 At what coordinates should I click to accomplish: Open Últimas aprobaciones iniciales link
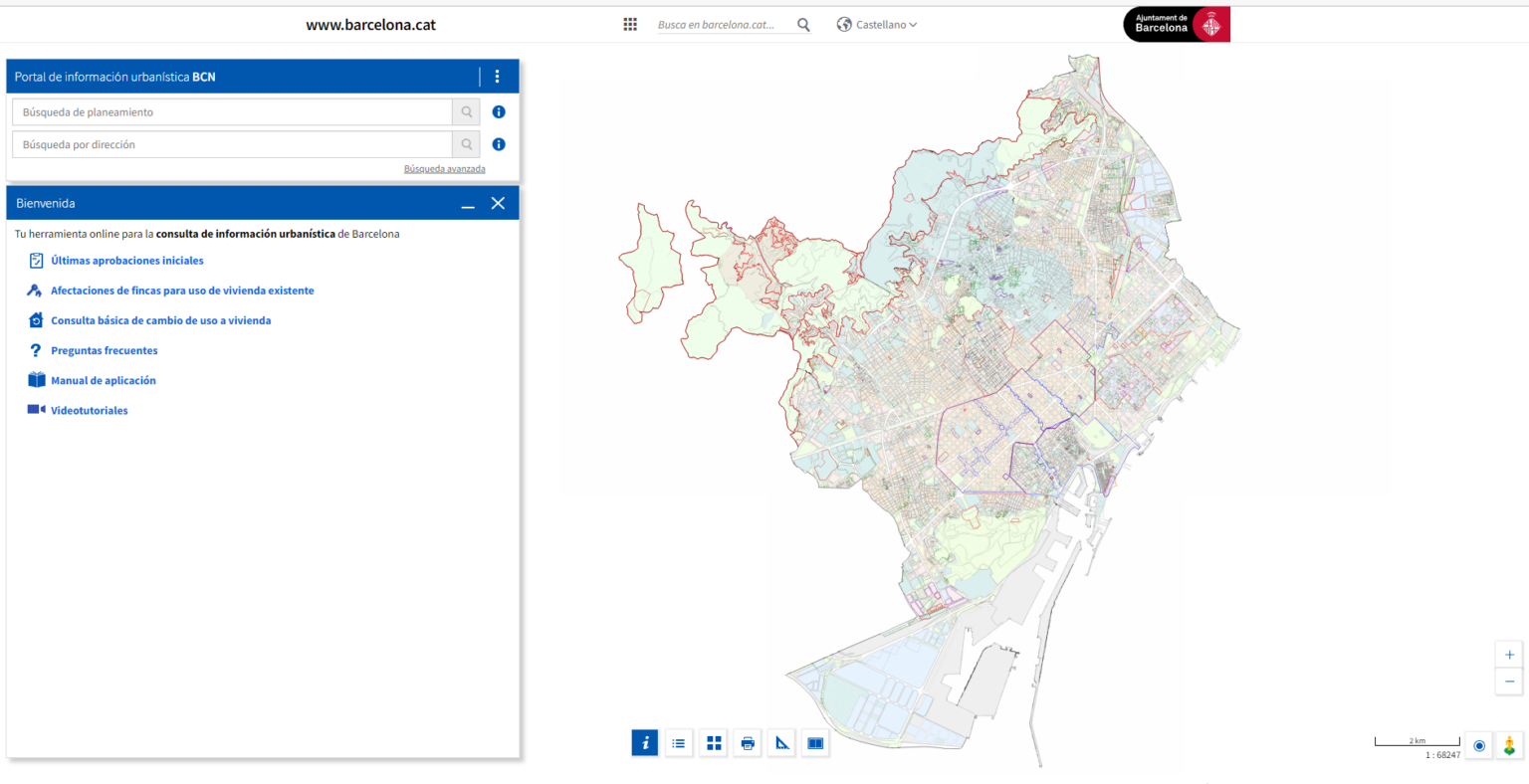coord(127,260)
